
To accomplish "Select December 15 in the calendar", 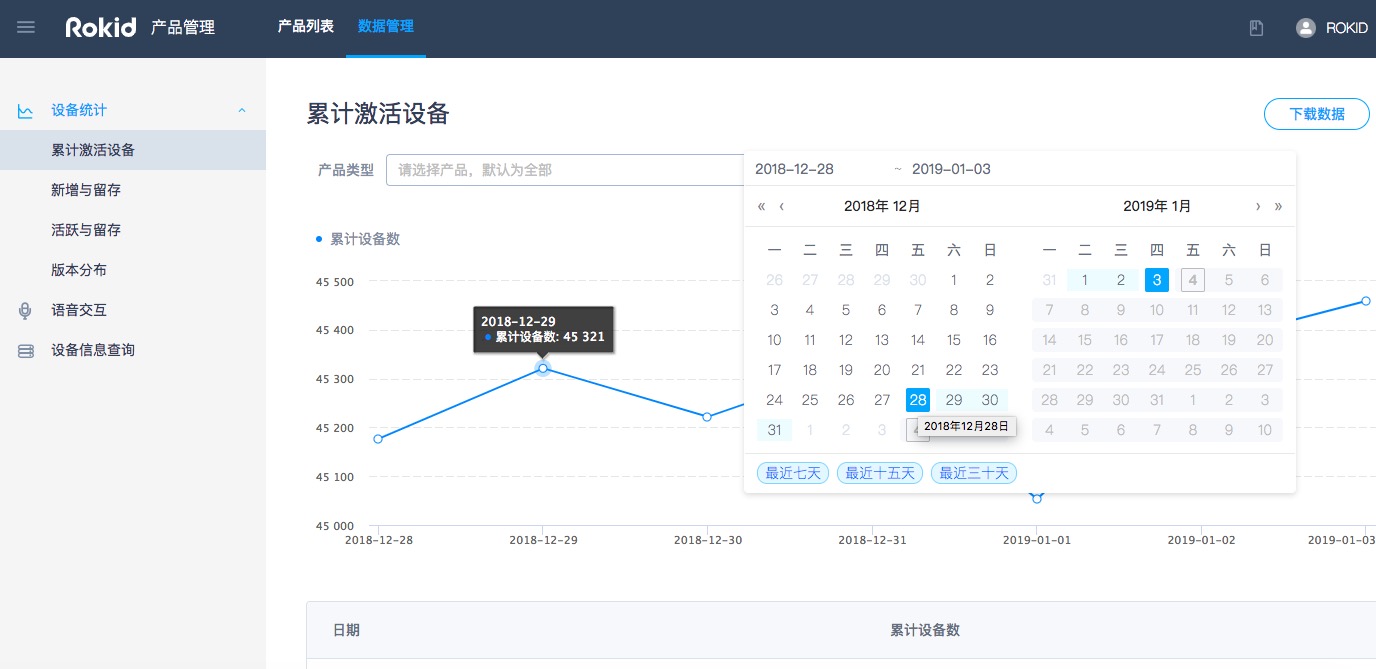I will [954, 340].
